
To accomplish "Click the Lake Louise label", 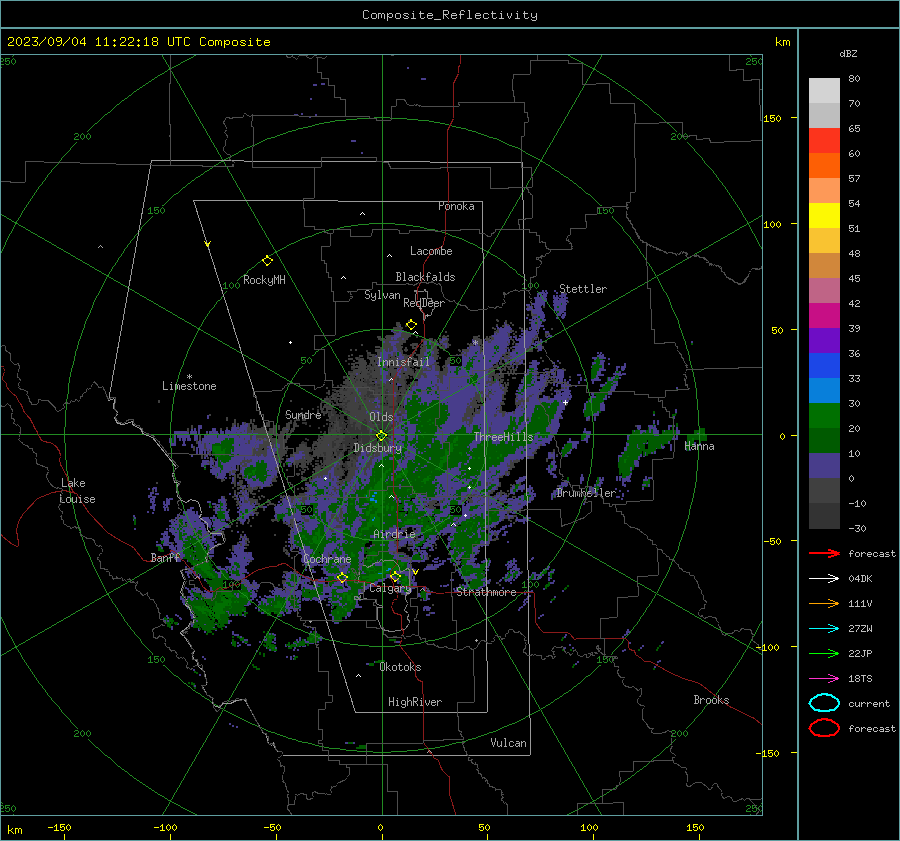I will pyautogui.click(x=77, y=491).
